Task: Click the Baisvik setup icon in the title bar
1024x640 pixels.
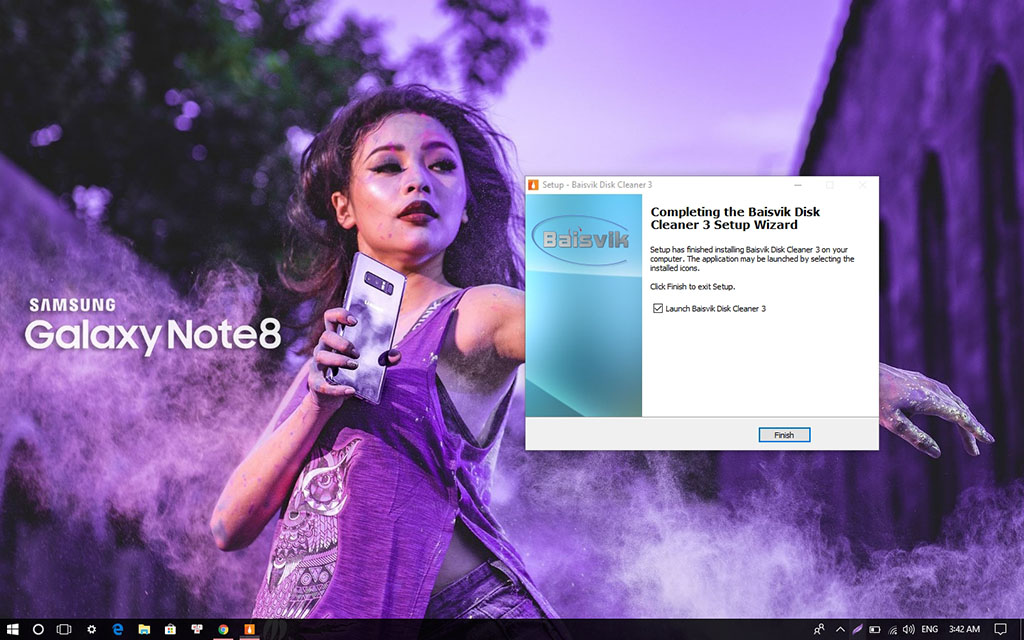Action: tap(534, 185)
